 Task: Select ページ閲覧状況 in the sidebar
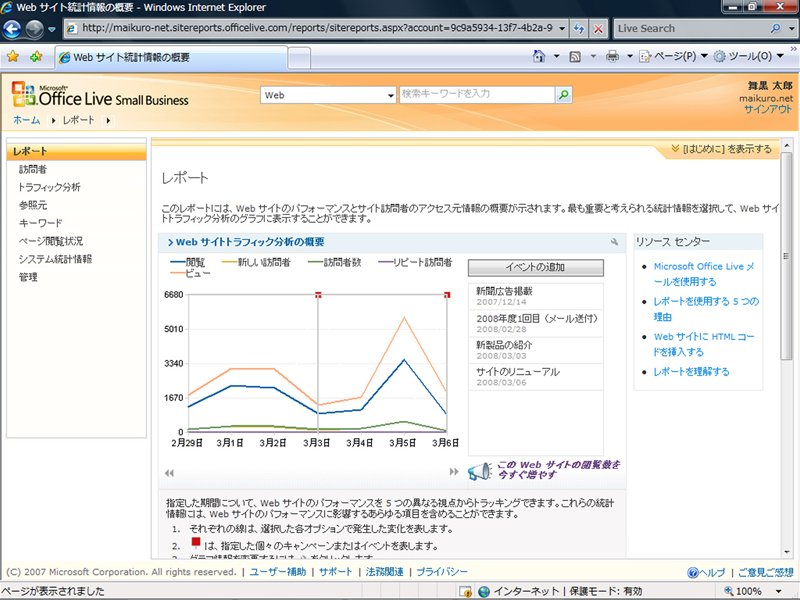(x=51, y=241)
